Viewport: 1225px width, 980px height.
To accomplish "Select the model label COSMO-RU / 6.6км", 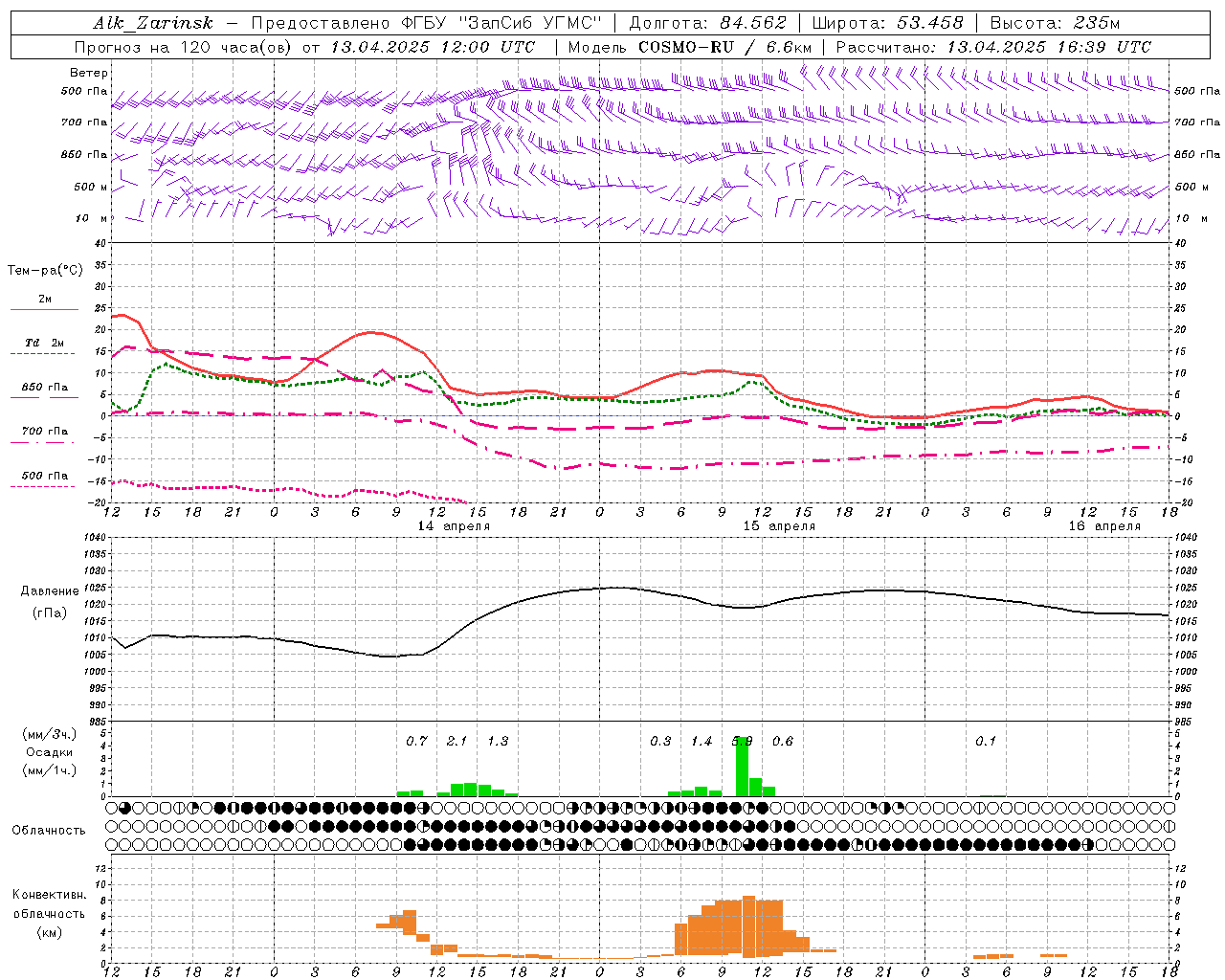I will (x=725, y=47).
